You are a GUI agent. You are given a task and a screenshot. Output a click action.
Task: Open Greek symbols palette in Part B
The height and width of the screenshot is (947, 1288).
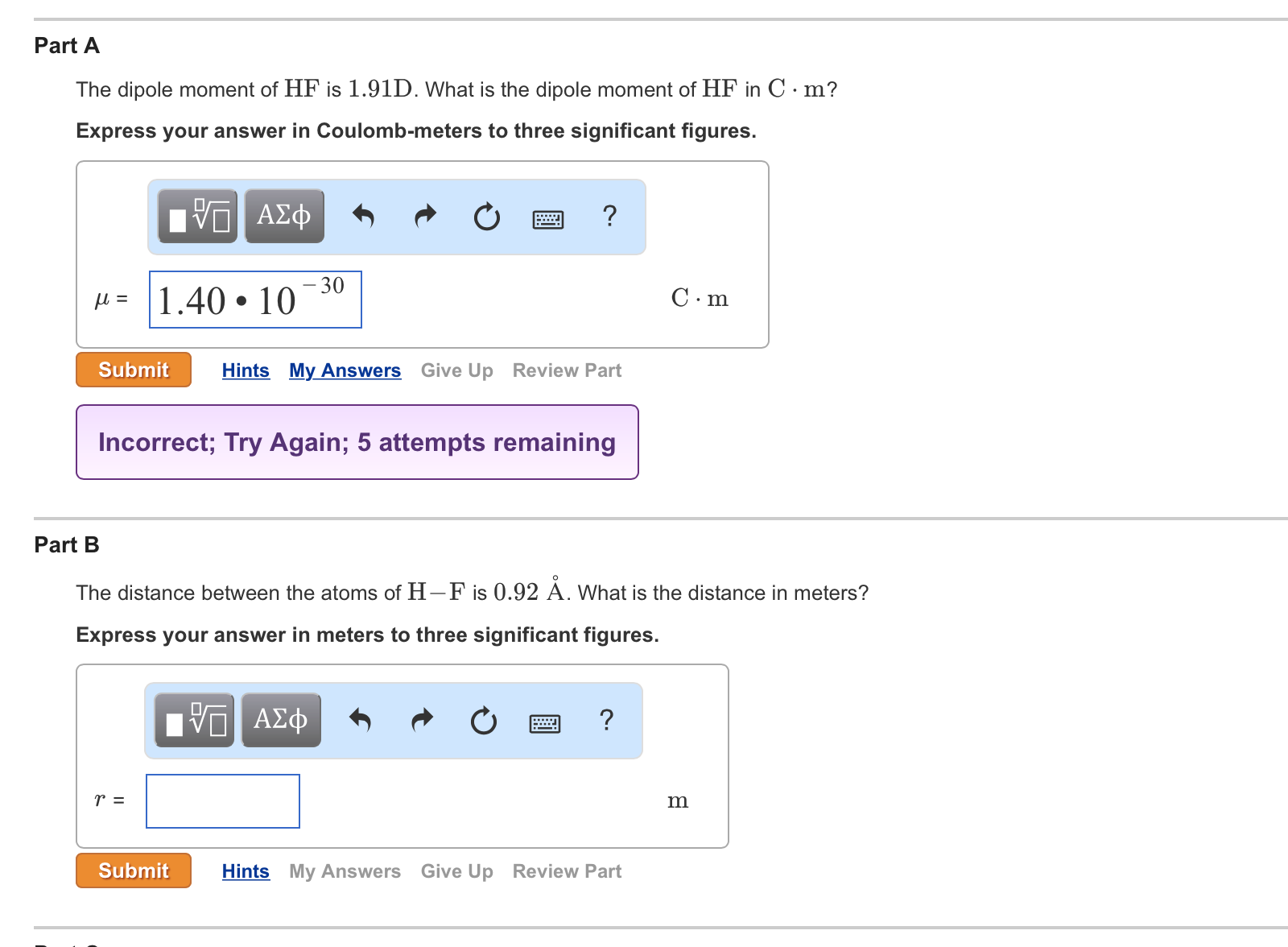pyautogui.click(x=281, y=721)
